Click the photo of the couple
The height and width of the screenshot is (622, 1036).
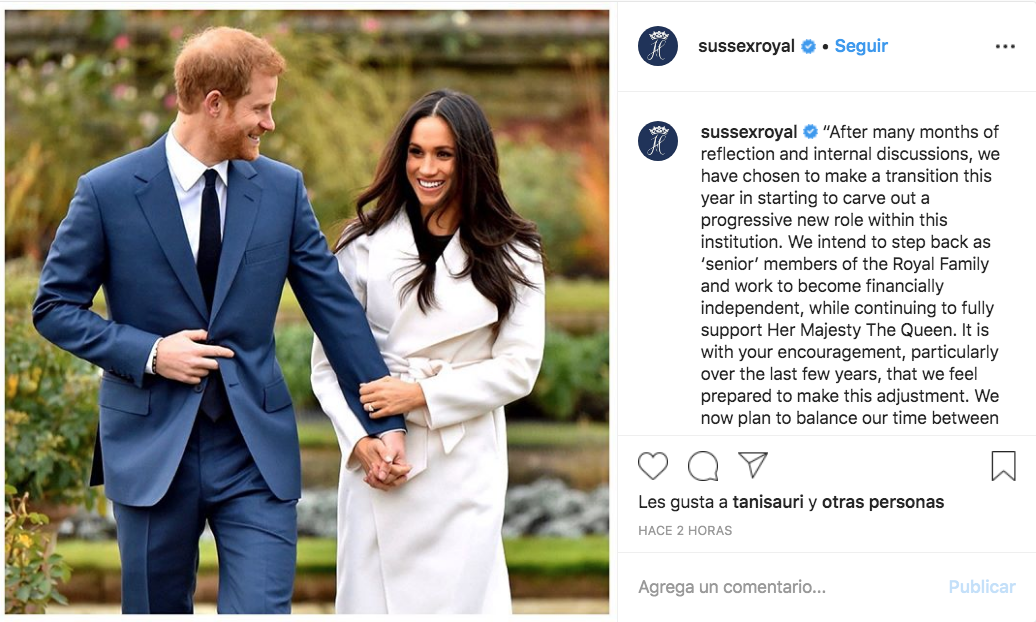click(307, 311)
